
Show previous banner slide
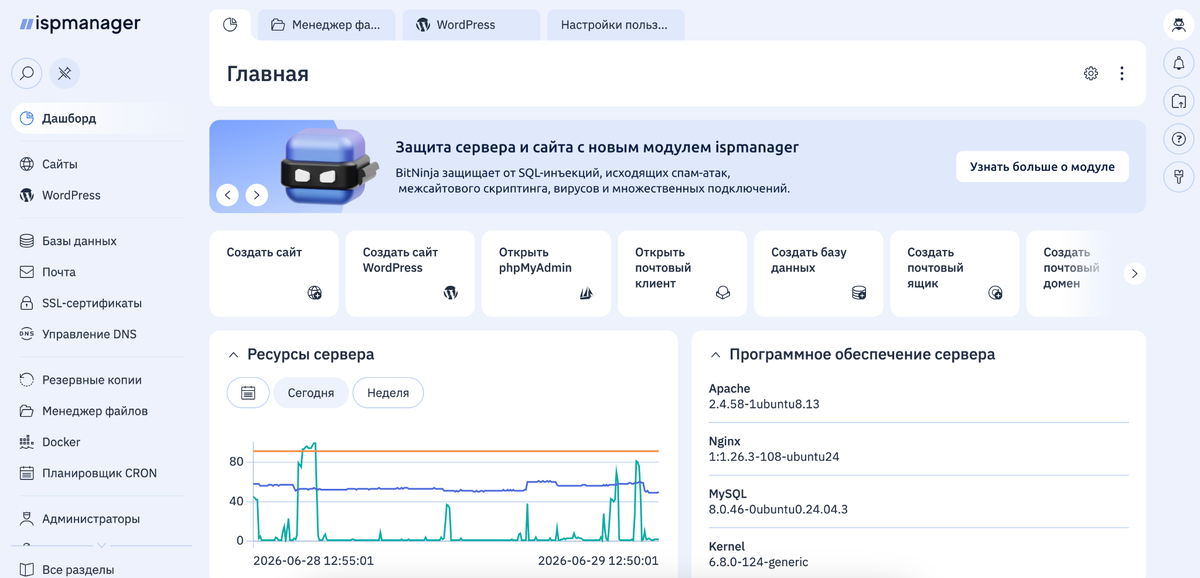(x=228, y=195)
